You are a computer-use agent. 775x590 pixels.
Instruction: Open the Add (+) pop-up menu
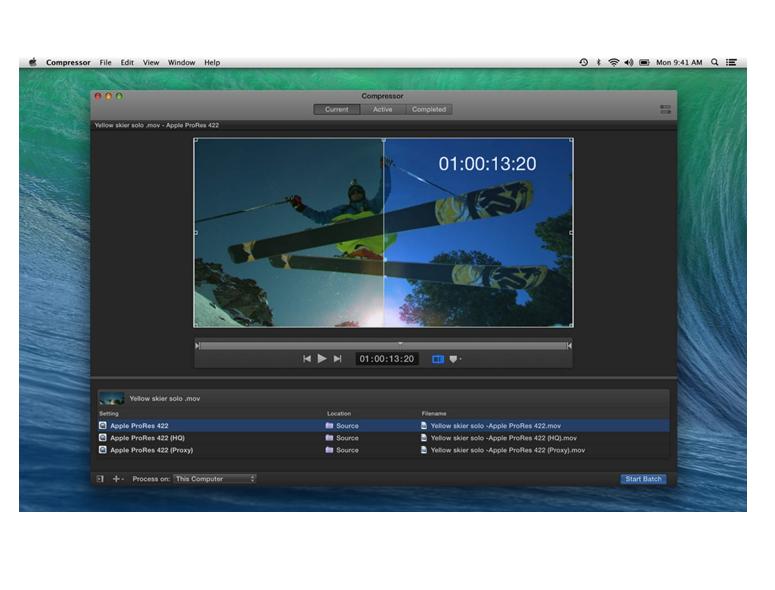tap(118, 479)
